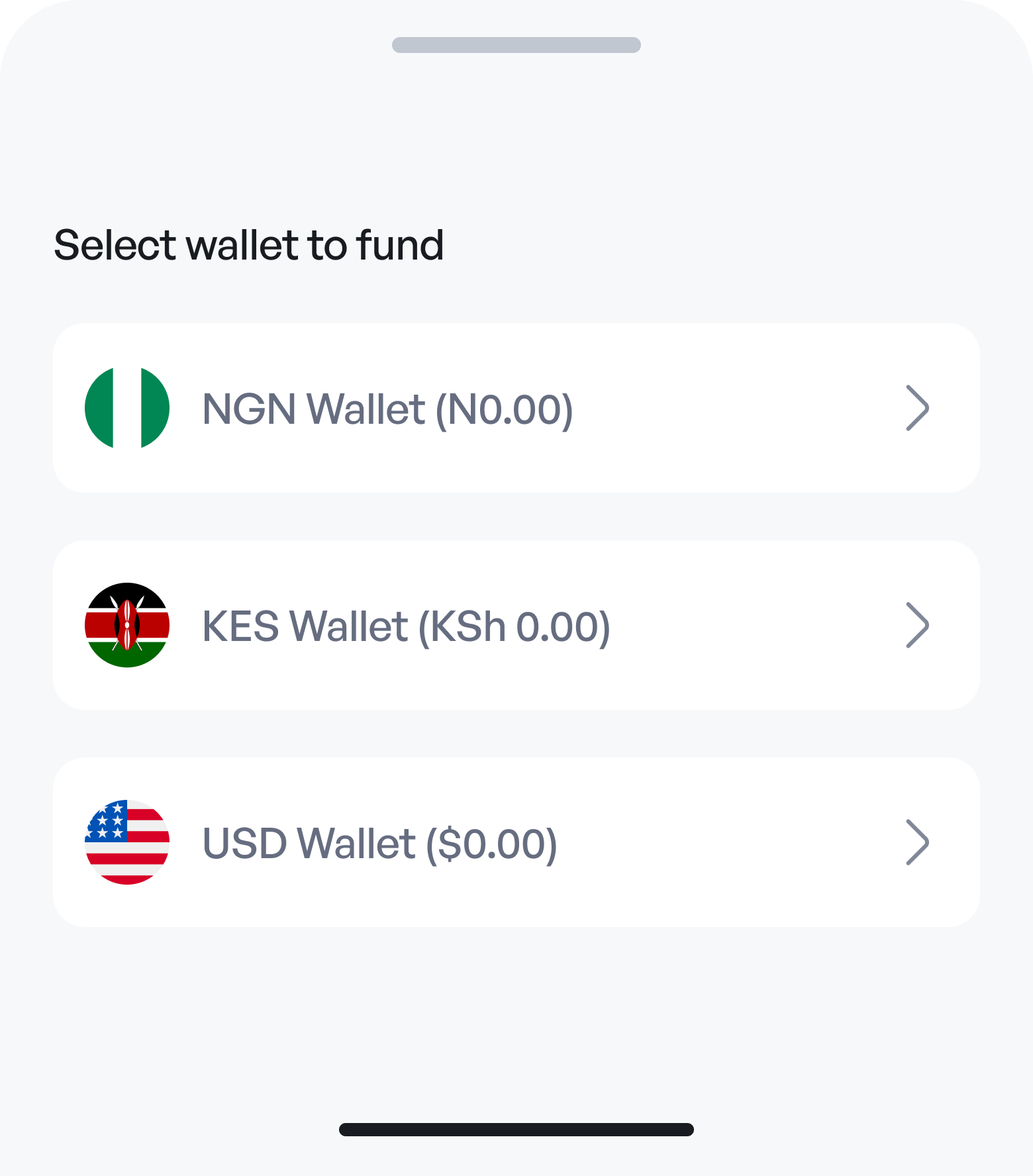Click the N0.00 balance amount
The image size is (1033, 1176).
coord(505,410)
